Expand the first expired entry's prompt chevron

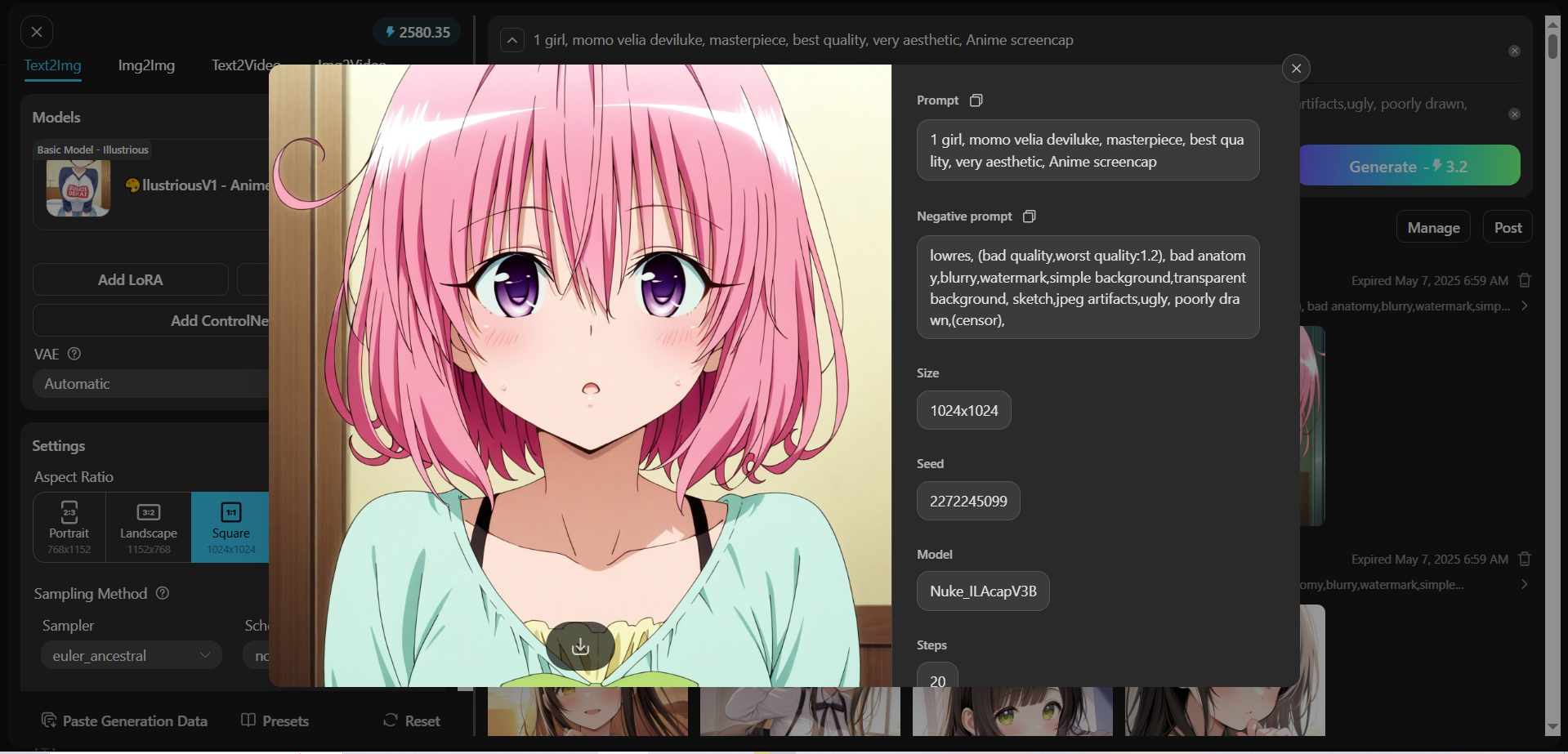[1525, 306]
